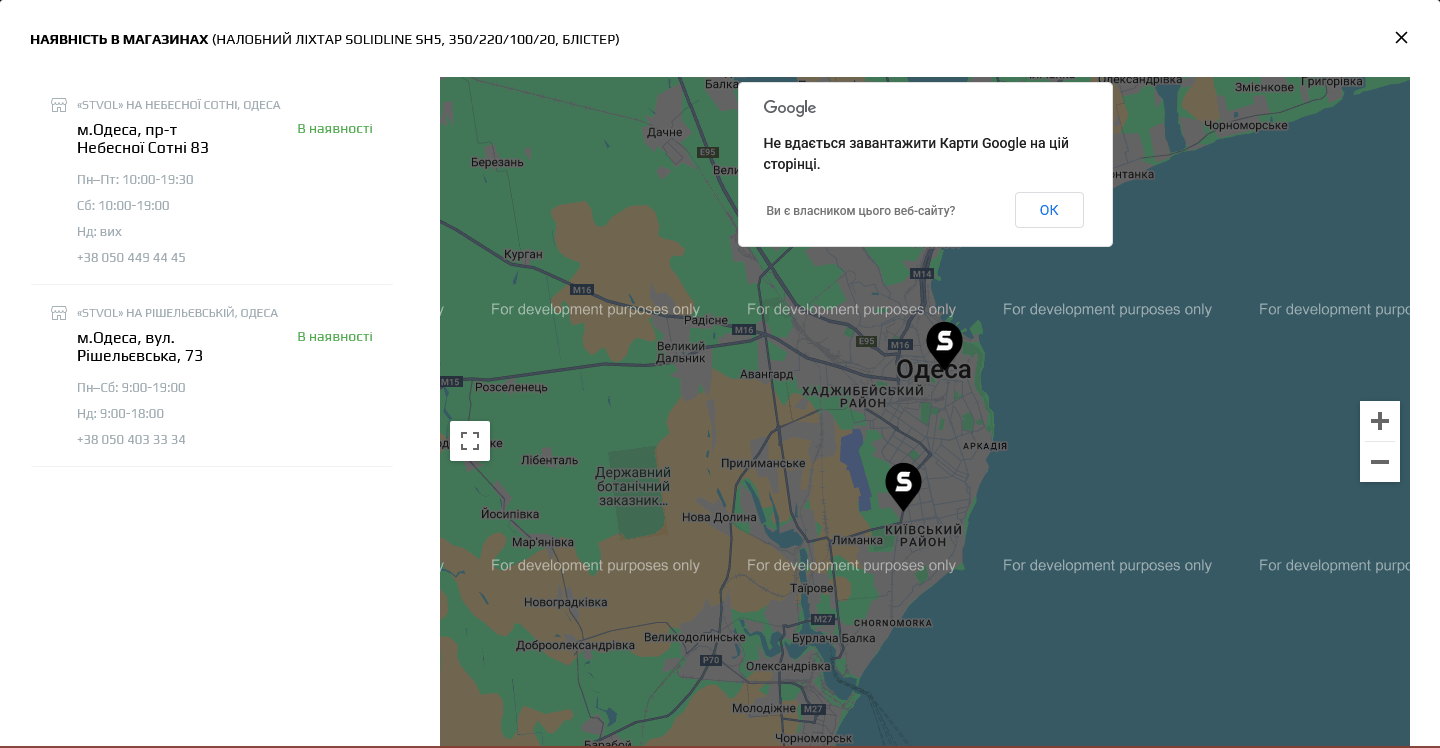Click 'В наявності' status for Небесної Сотні store

pyautogui.click(x=335, y=129)
